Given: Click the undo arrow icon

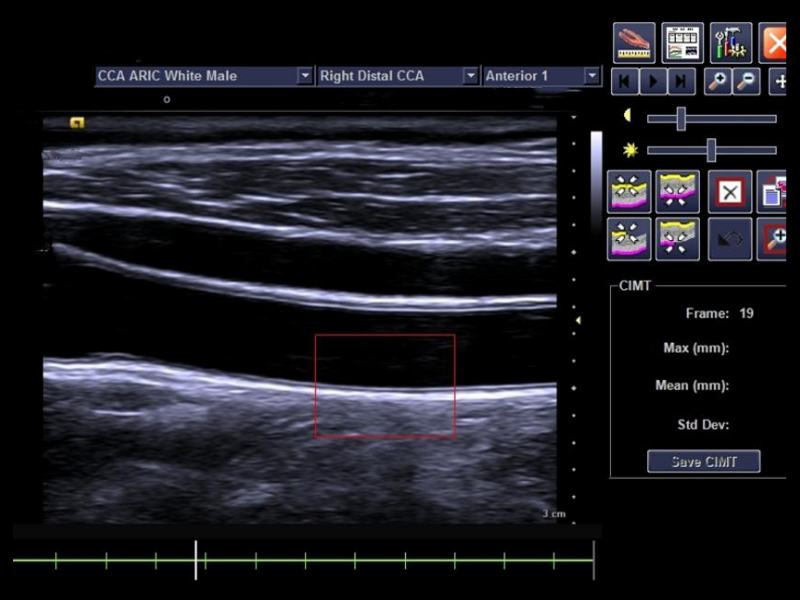Looking at the screenshot, I should click(x=730, y=240).
